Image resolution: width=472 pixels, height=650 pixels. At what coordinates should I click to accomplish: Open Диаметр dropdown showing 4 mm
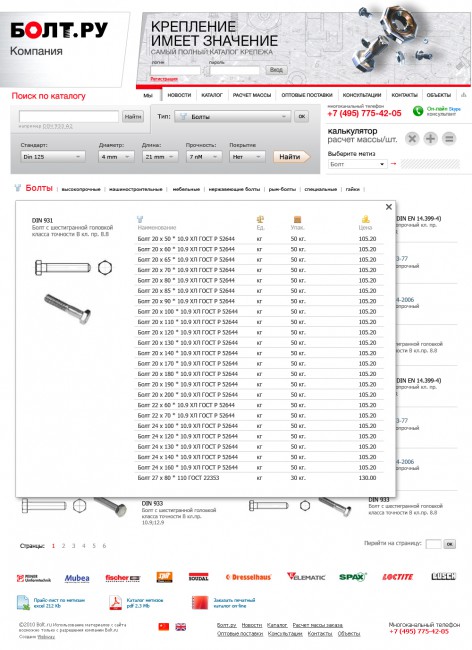tap(116, 157)
